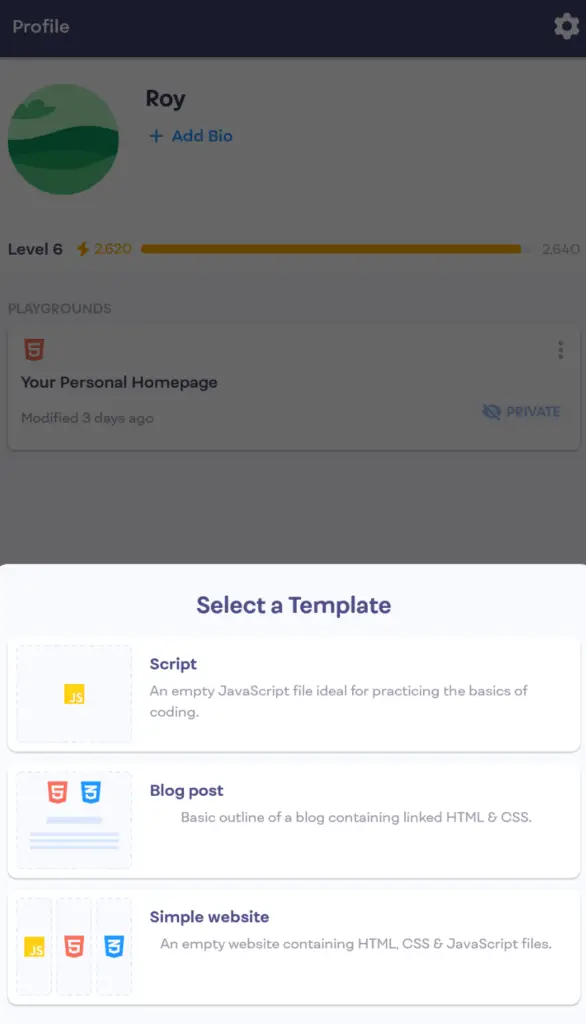Click the Profile header title

point(41,26)
